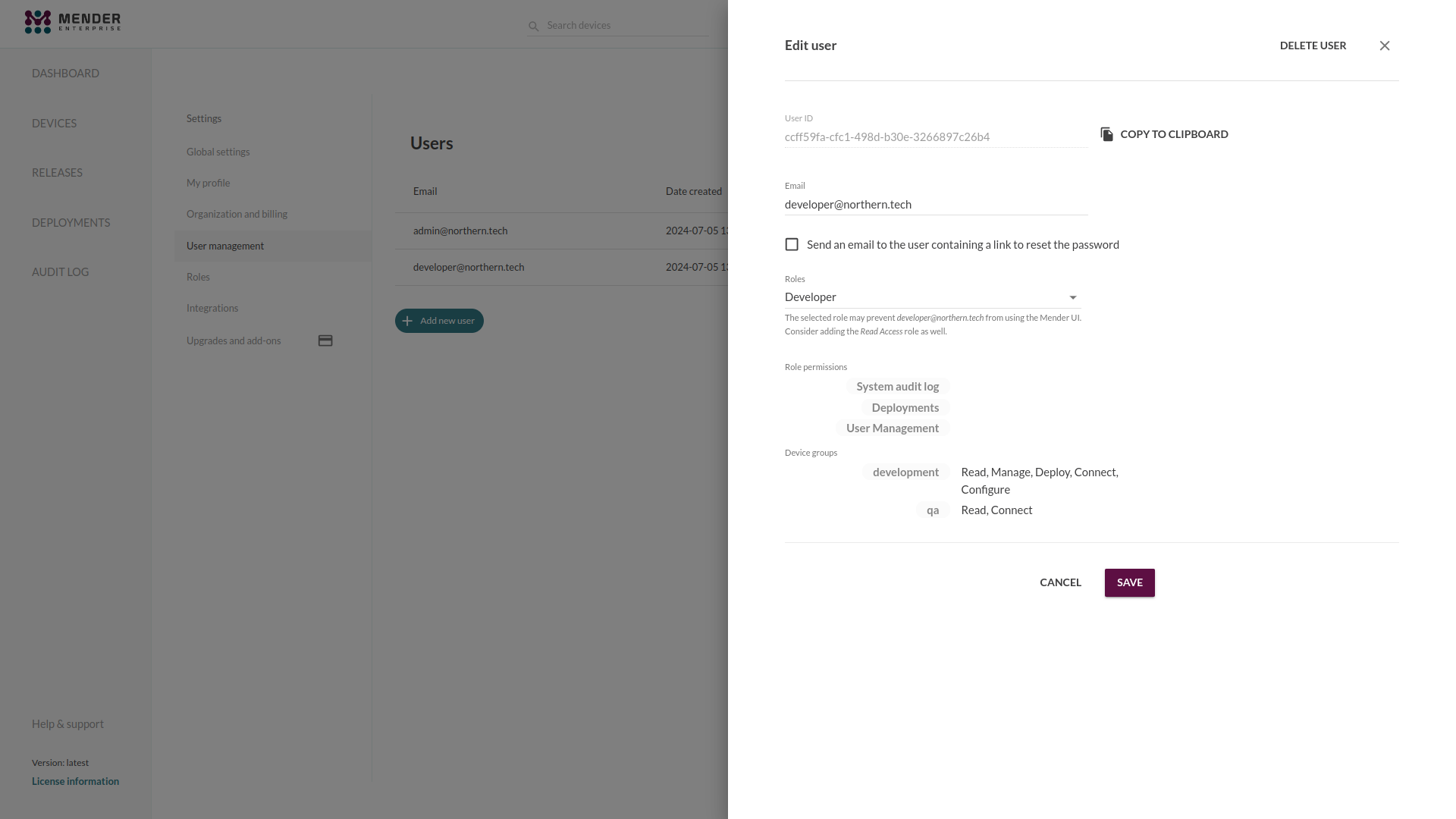Navigate to Global settings menu item
1456x819 pixels.
point(218,151)
